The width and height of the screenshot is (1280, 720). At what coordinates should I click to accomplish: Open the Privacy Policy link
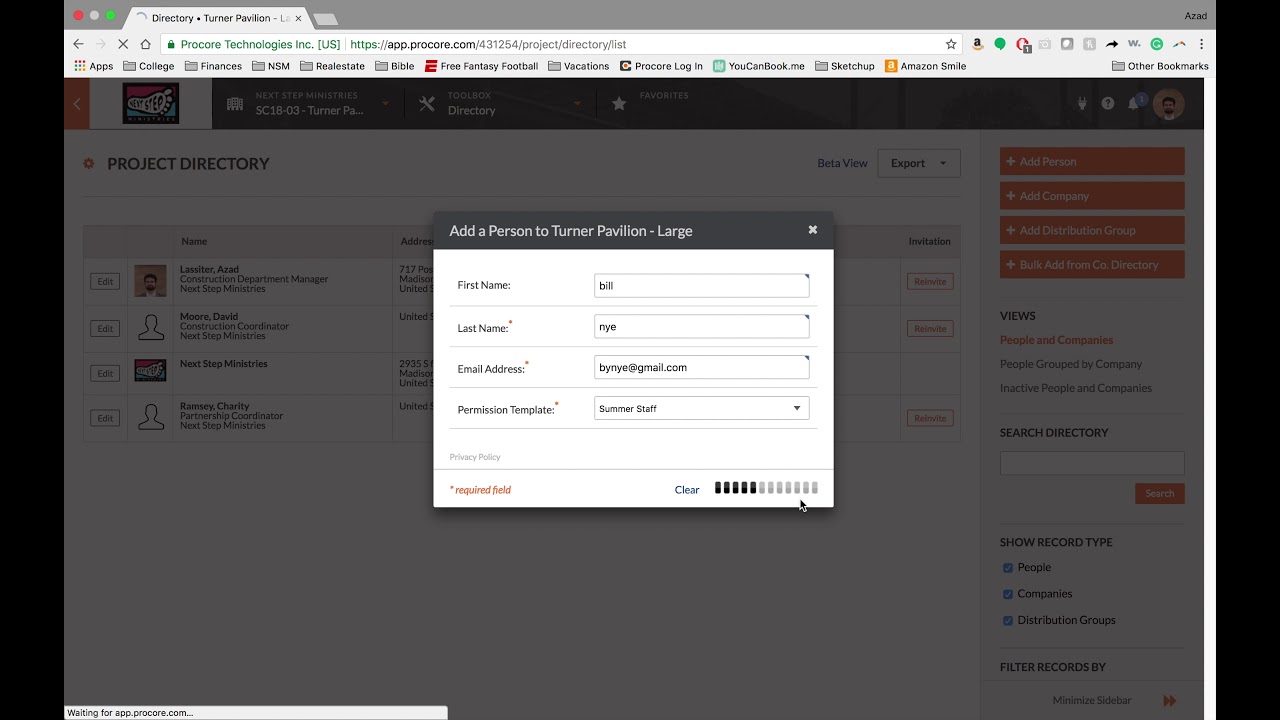click(x=475, y=457)
